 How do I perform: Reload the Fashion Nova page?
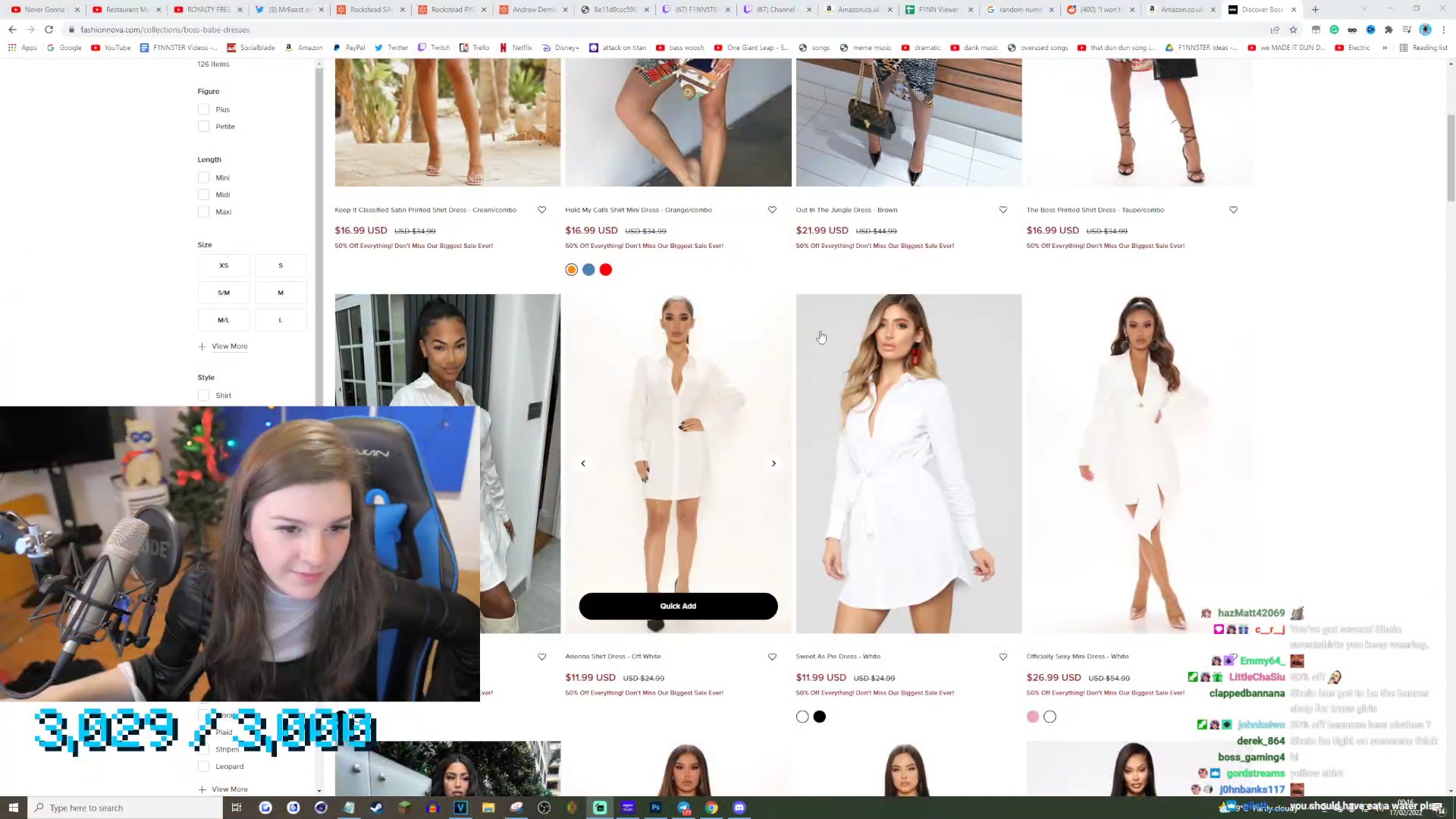pos(49,30)
